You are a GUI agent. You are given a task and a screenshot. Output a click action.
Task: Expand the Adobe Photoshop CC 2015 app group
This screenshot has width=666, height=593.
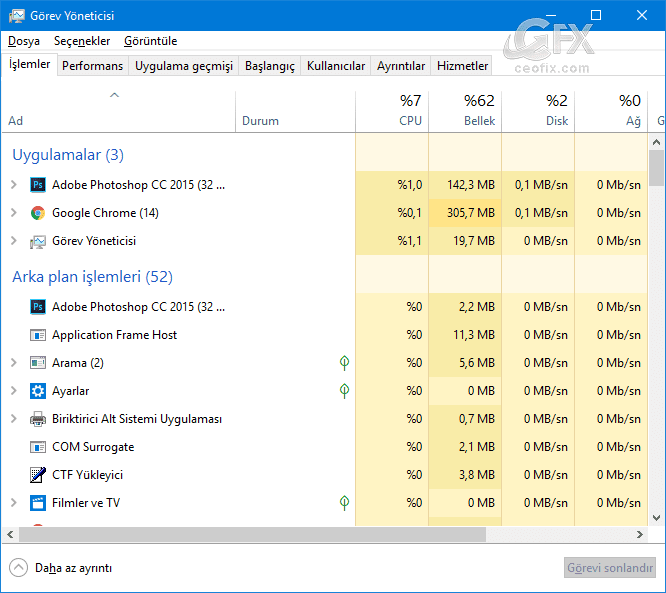pos(14,185)
